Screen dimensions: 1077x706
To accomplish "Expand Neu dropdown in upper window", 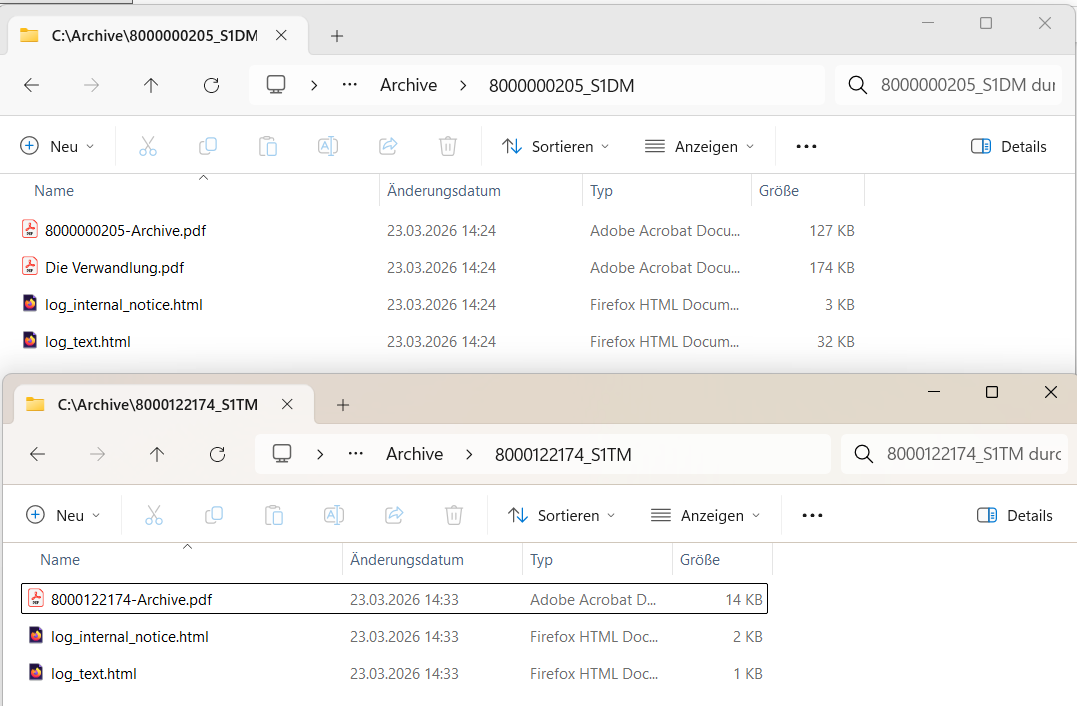I will click(58, 147).
